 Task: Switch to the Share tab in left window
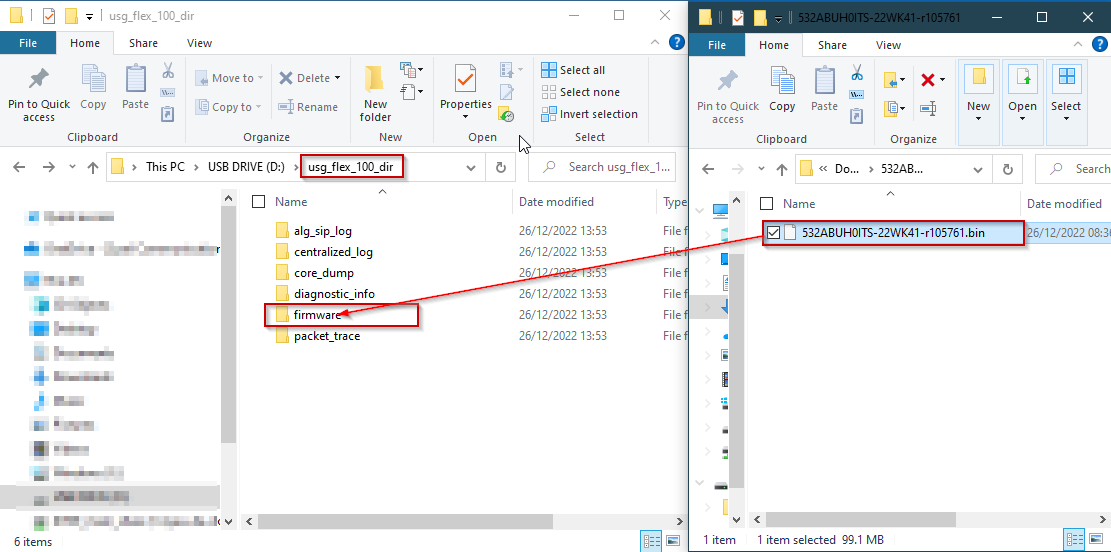click(x=143, y=43)
